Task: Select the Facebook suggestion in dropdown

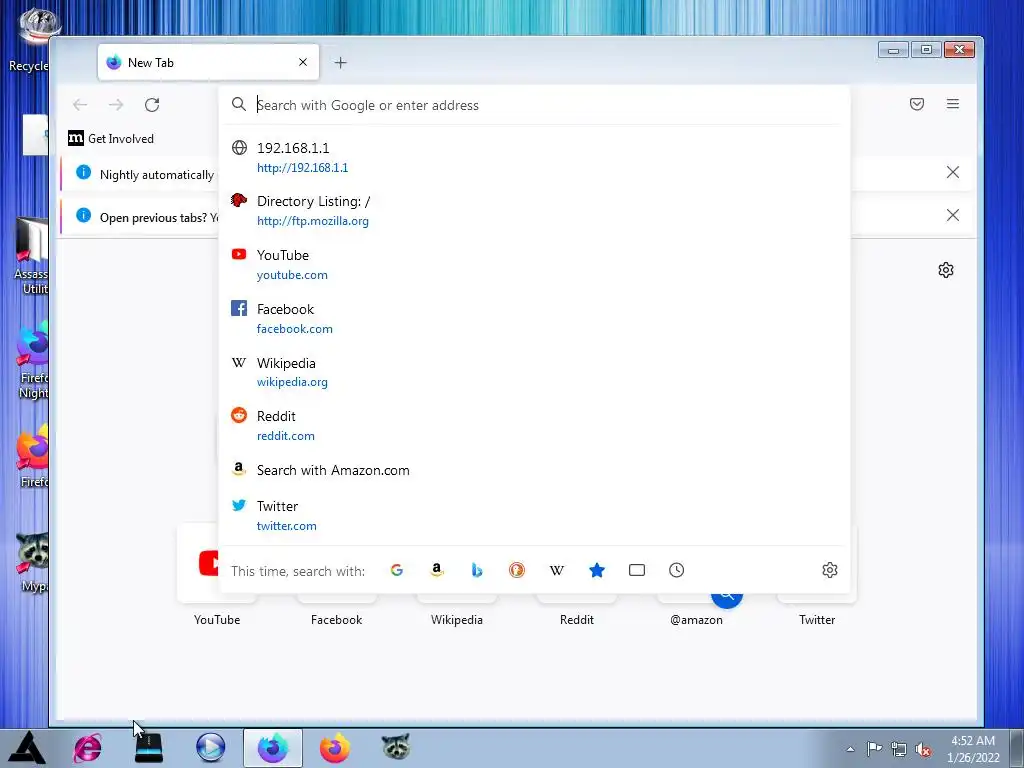Action: 534,319
